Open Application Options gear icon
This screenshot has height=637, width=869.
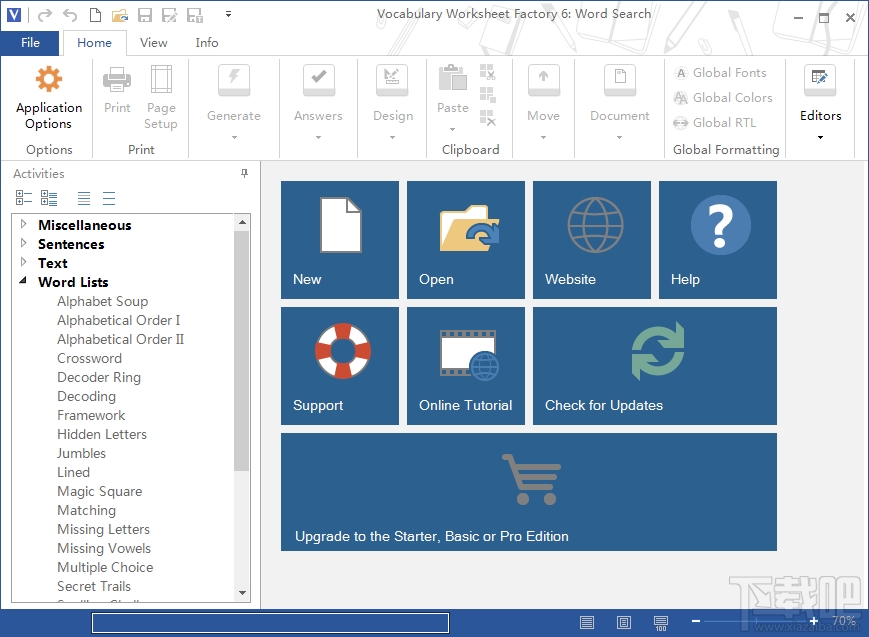[49, 79]
